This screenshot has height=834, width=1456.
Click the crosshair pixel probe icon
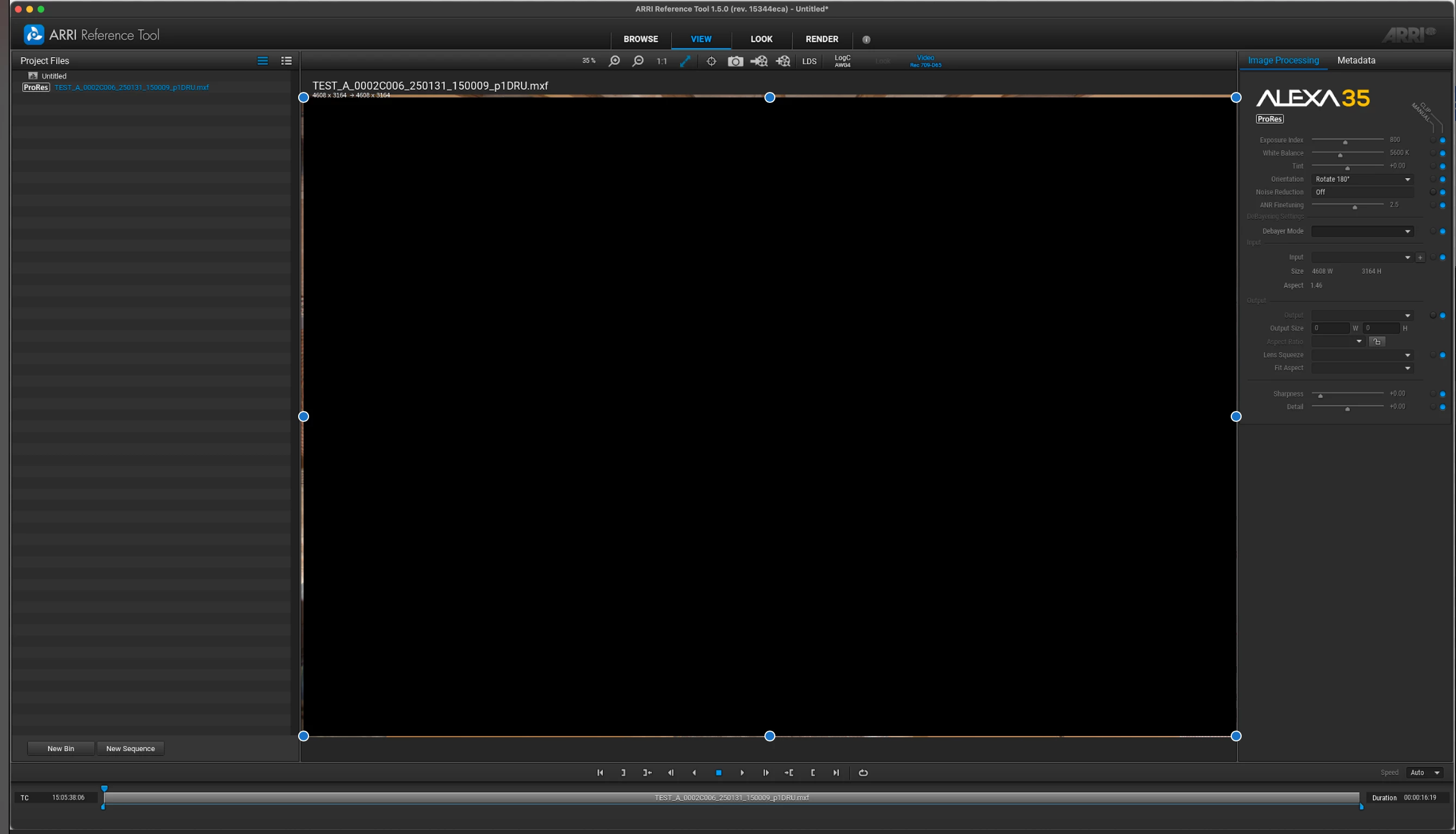point(711,61)
